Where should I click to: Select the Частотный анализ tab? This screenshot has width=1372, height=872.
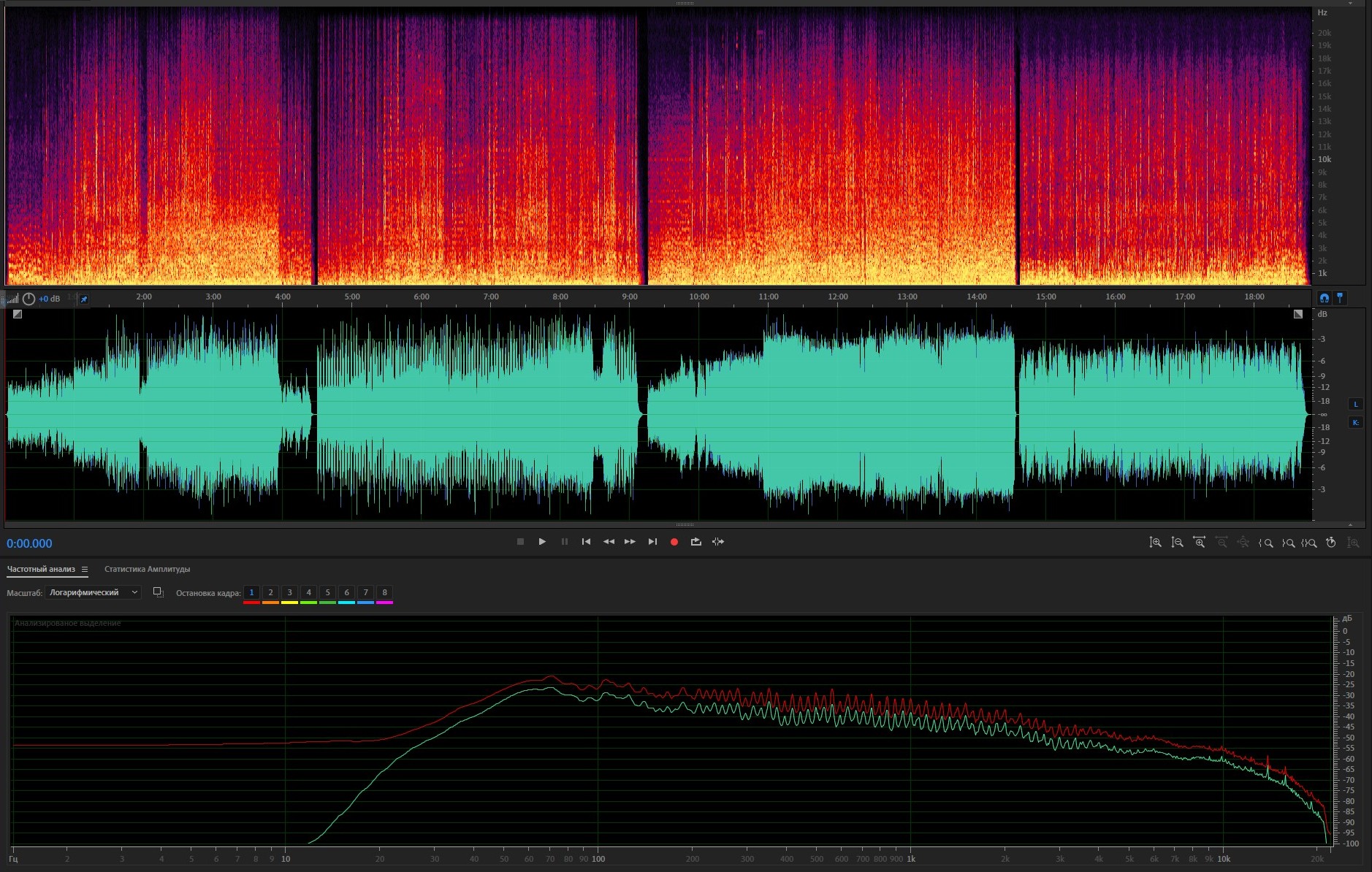click(x=41, y=569)
